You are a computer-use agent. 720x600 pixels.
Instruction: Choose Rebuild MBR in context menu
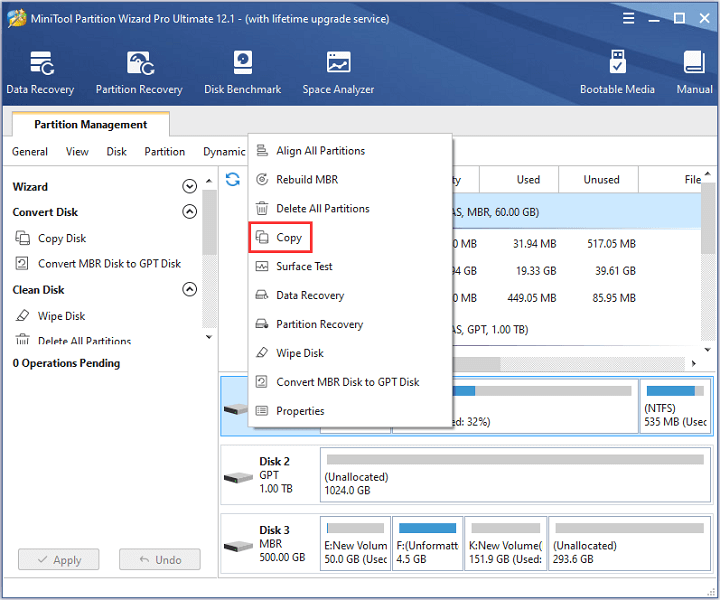point(350,179)
